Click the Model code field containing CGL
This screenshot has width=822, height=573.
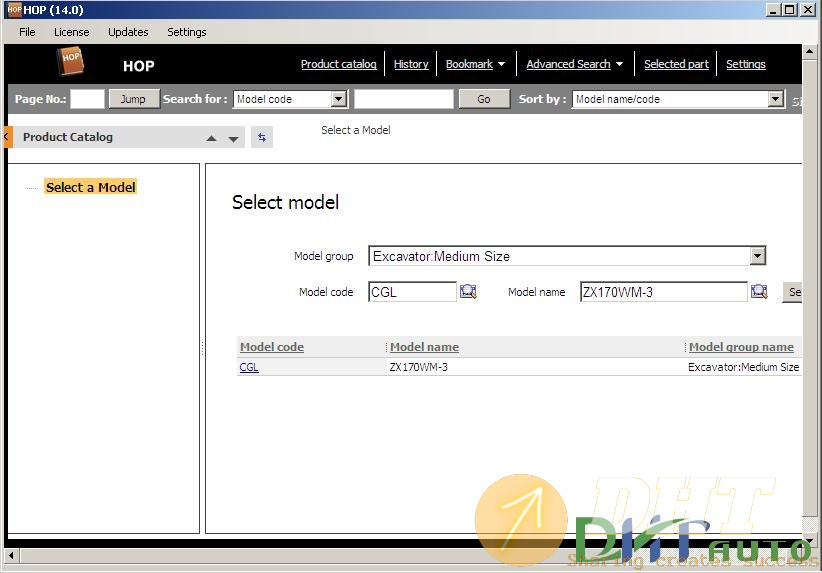(x=413, y=292)
